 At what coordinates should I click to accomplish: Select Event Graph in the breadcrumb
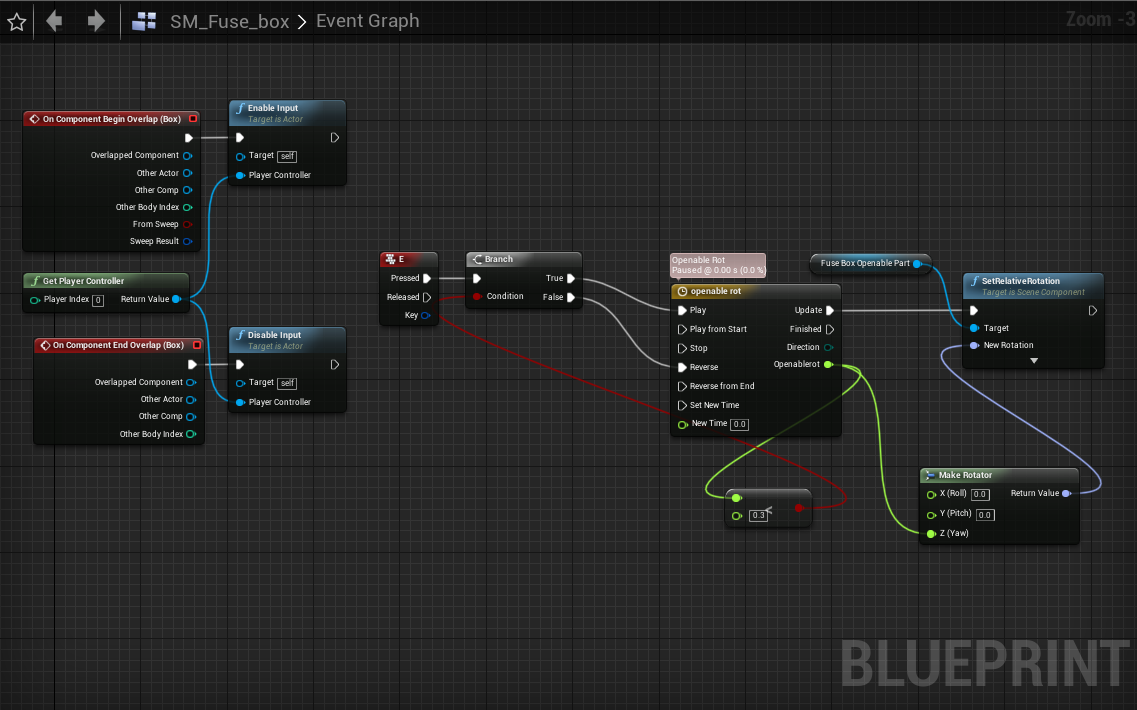367,20
